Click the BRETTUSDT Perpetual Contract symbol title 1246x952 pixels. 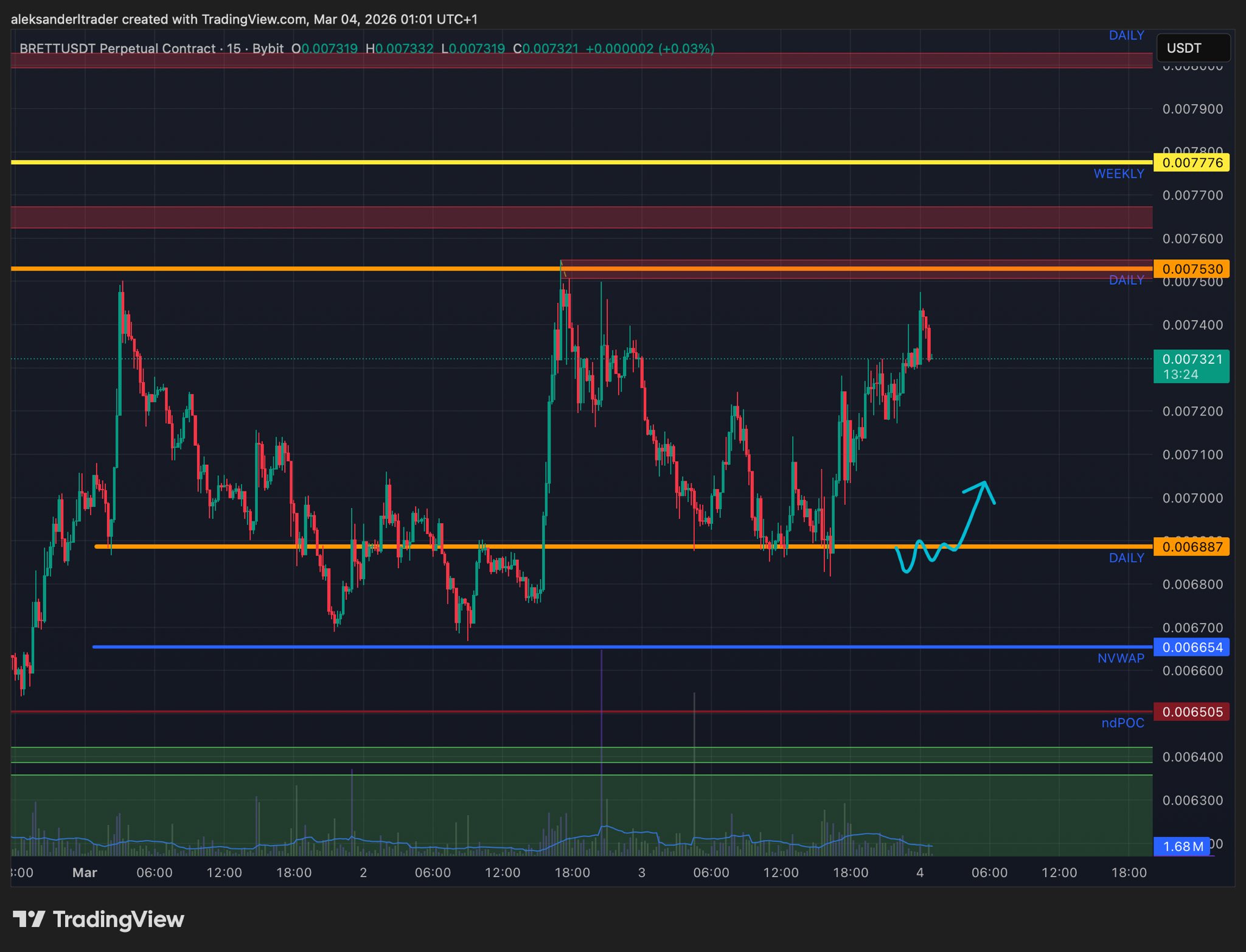[x=117, y=49]
